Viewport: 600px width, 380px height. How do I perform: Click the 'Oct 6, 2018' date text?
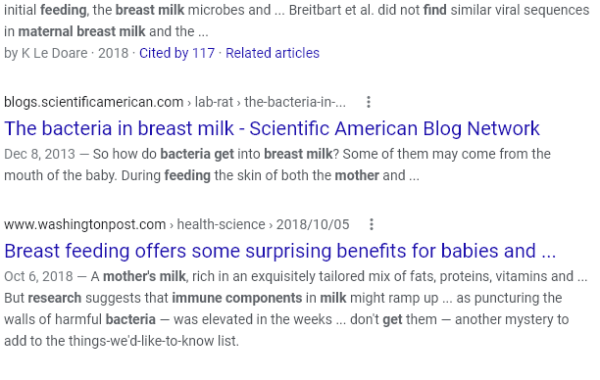[x=39, y=276]
